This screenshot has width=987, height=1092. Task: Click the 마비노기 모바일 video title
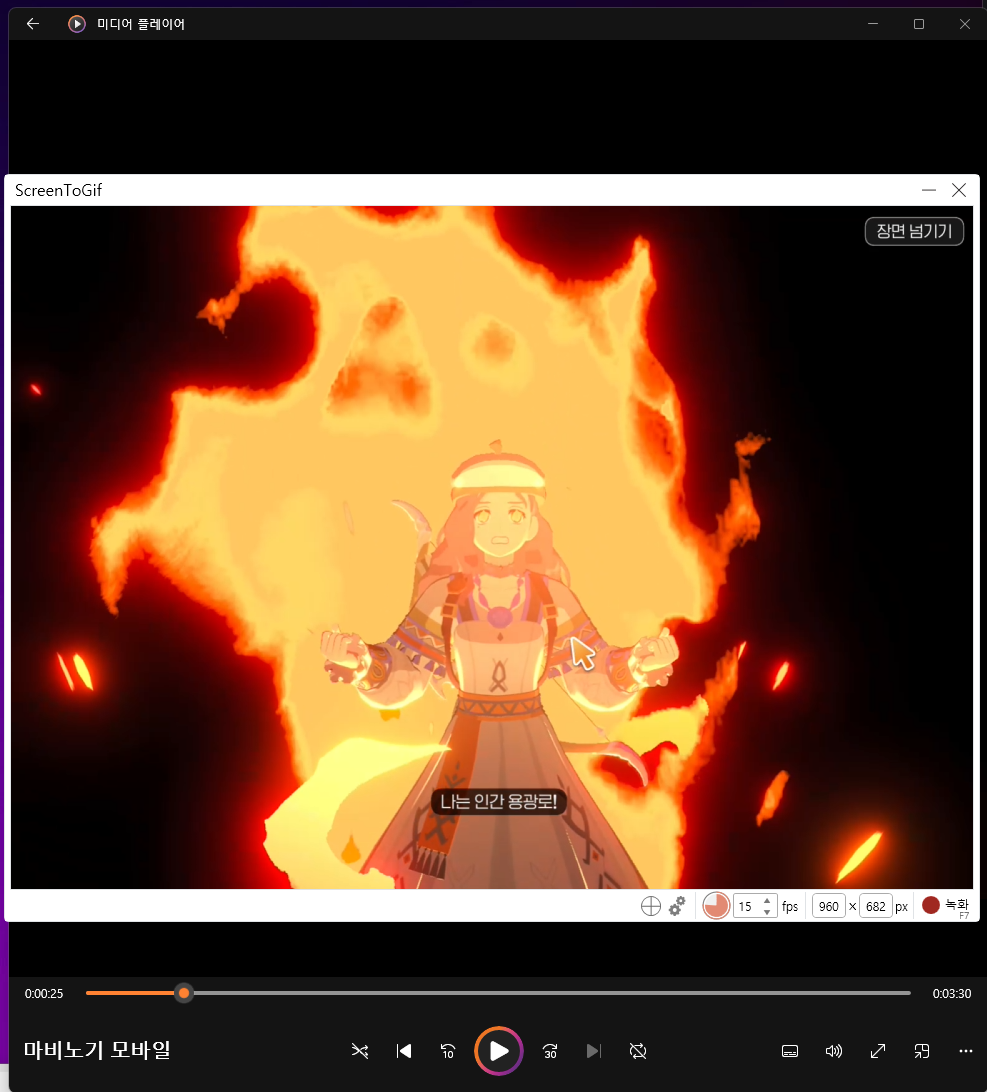[x=98, y=1050]
